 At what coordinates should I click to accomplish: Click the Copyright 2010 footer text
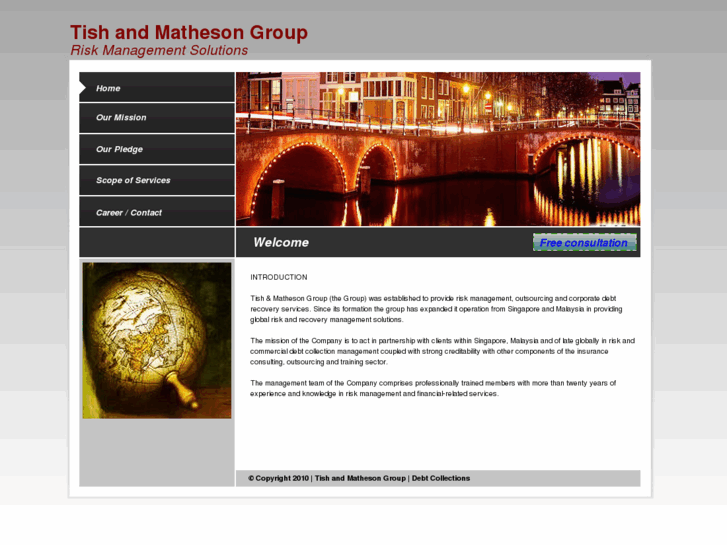pyautogui.click(x=278, y=478)
